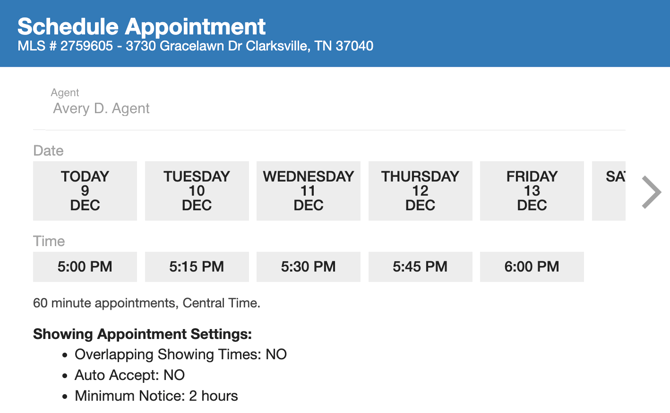This screenshot has width=670, height=413.
Task: Click the Agent field showing Avery D. Agent
Action: click(x=101, y=108)
